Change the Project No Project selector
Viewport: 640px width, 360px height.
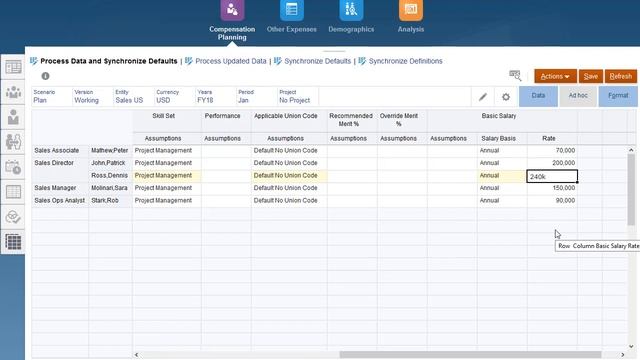[298, 97]
